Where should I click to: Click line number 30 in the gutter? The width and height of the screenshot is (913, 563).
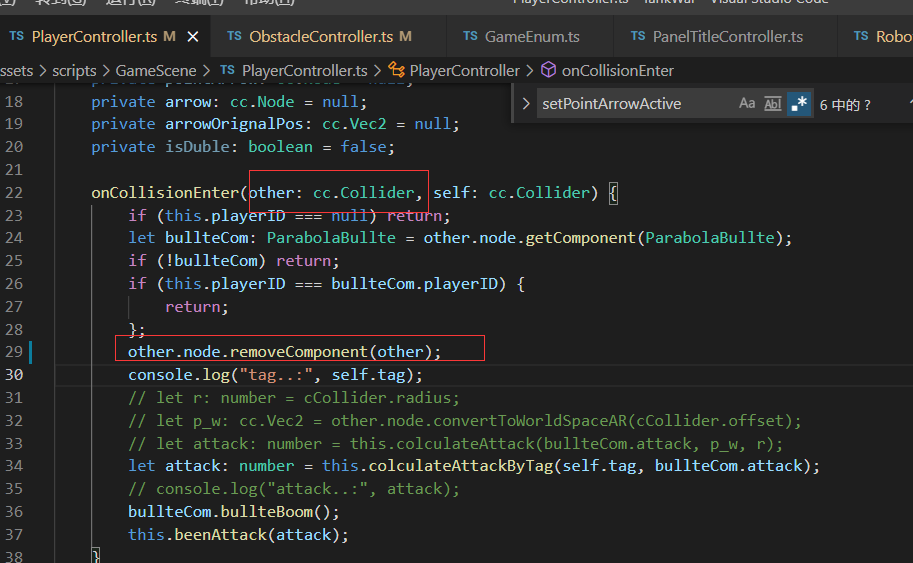(x=14, y=374)
